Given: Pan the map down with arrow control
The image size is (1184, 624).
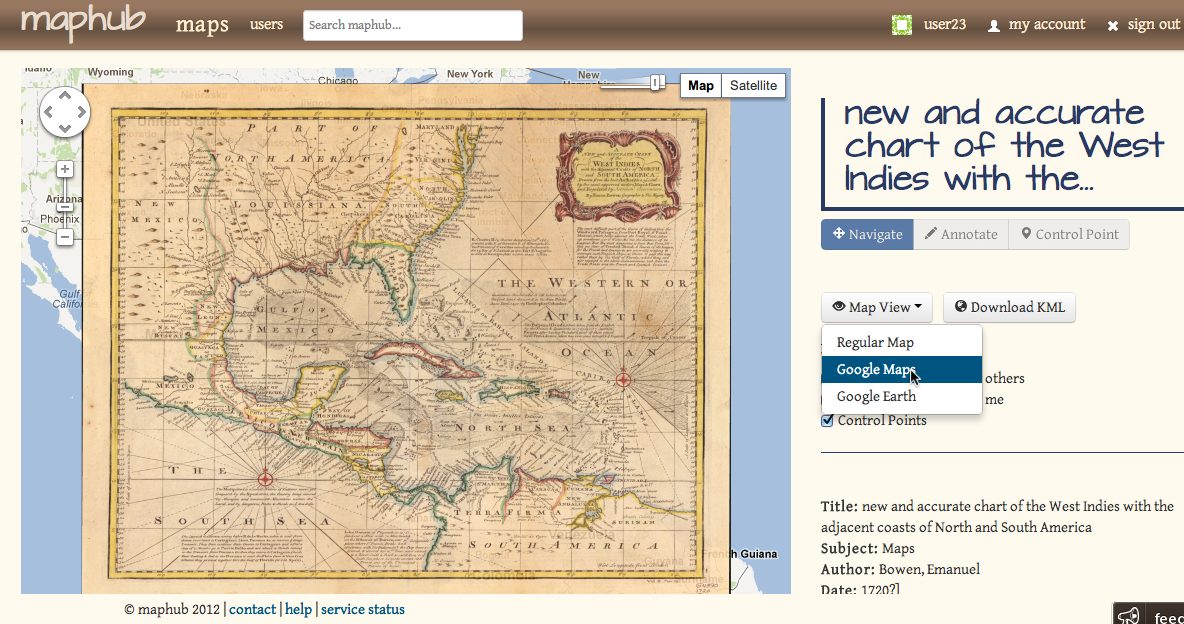Looking at the screenshot, I should coord(65,128).
